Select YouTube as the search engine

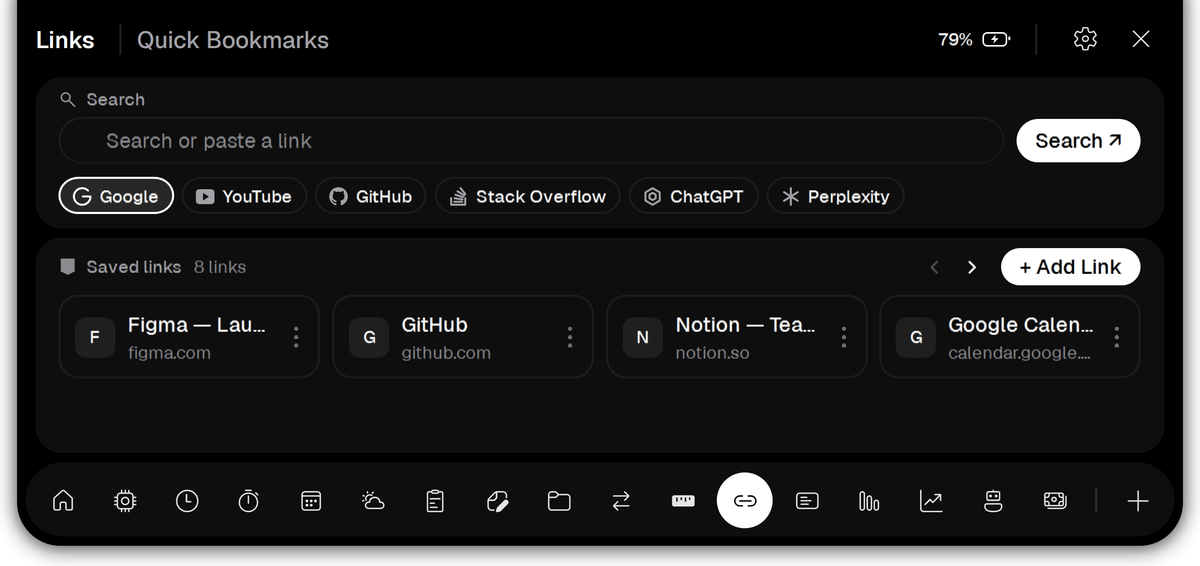(x=244, y=196)
